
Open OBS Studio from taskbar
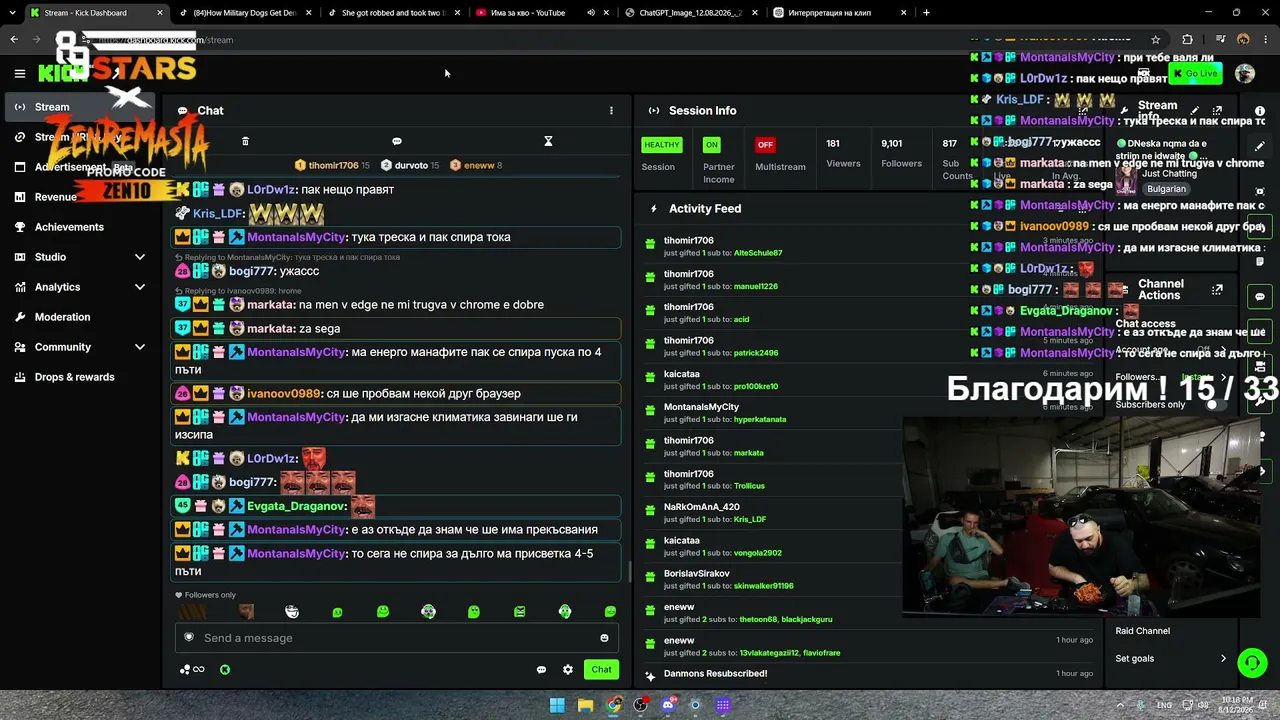(x=641, y=705)
